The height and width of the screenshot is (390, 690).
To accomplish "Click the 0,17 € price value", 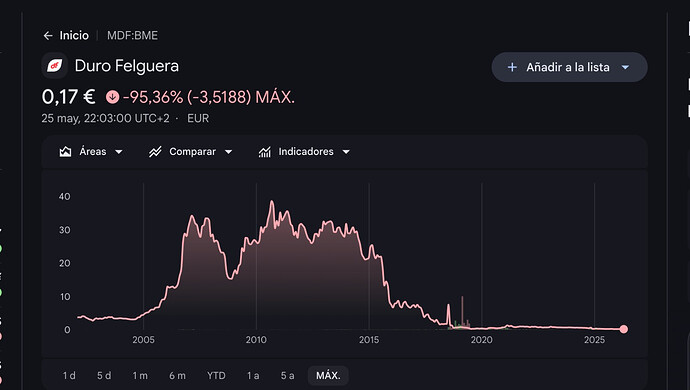I will [x=69, y=97].
